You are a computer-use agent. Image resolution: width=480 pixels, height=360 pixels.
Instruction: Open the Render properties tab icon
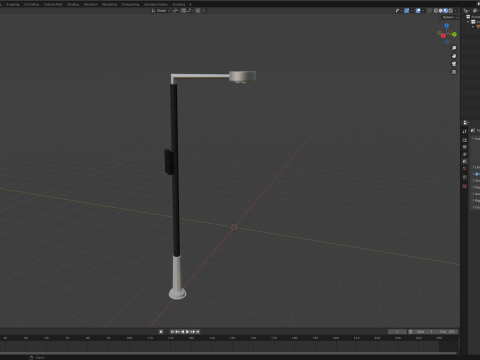pos(465,140)
